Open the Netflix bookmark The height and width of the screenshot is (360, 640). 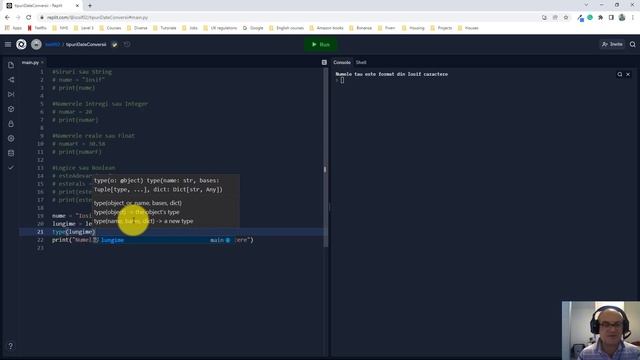click(x=37, y=28)
